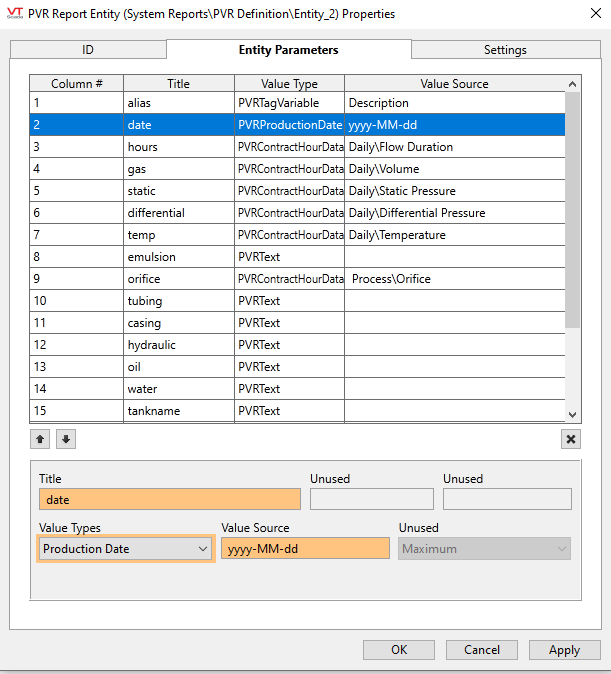Click the delete row X icon
The width and height of the screenshot is (611, 674).
tap(570, 439)
